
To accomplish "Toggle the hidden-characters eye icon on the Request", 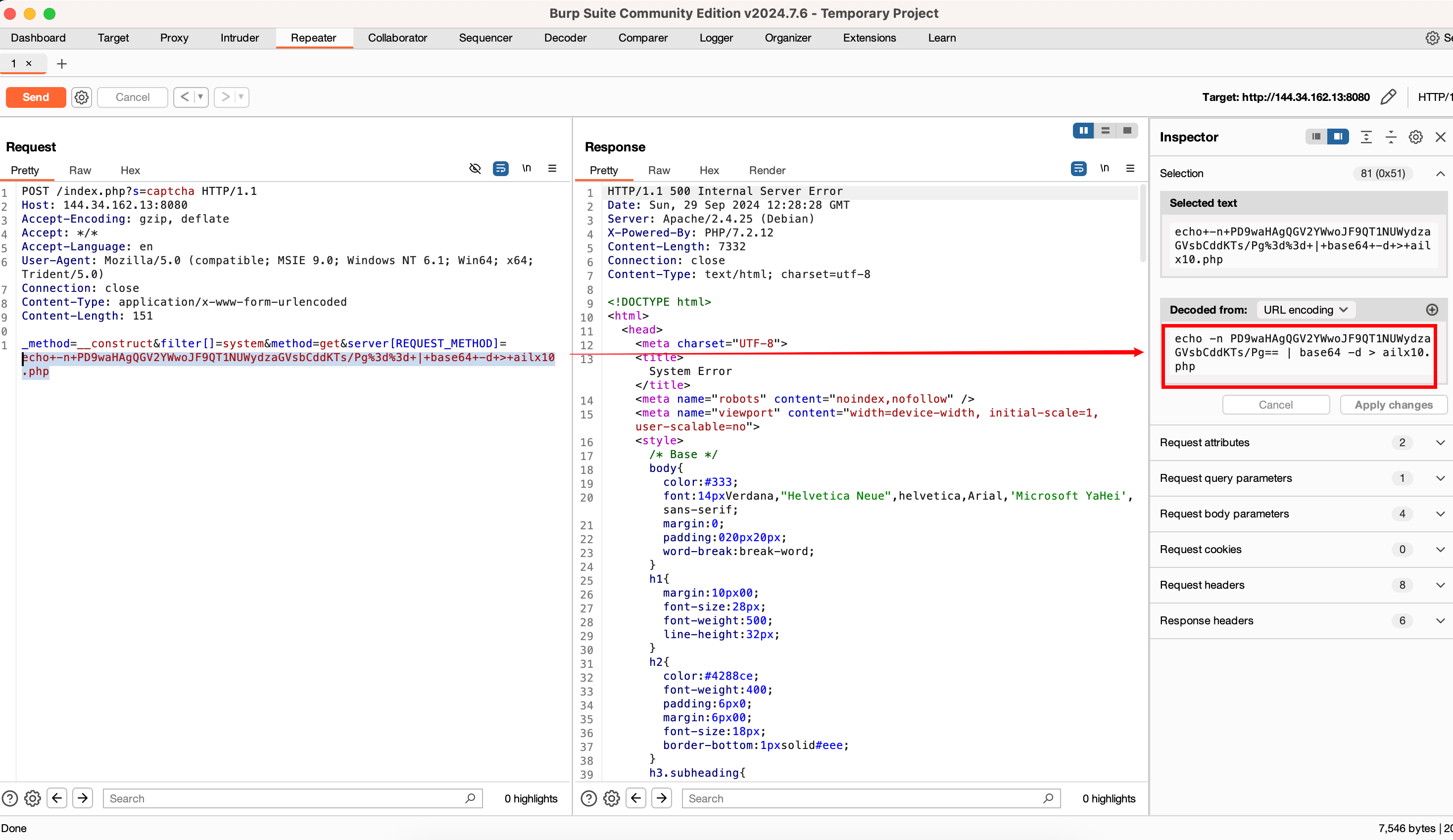I will tap(475, 168).
